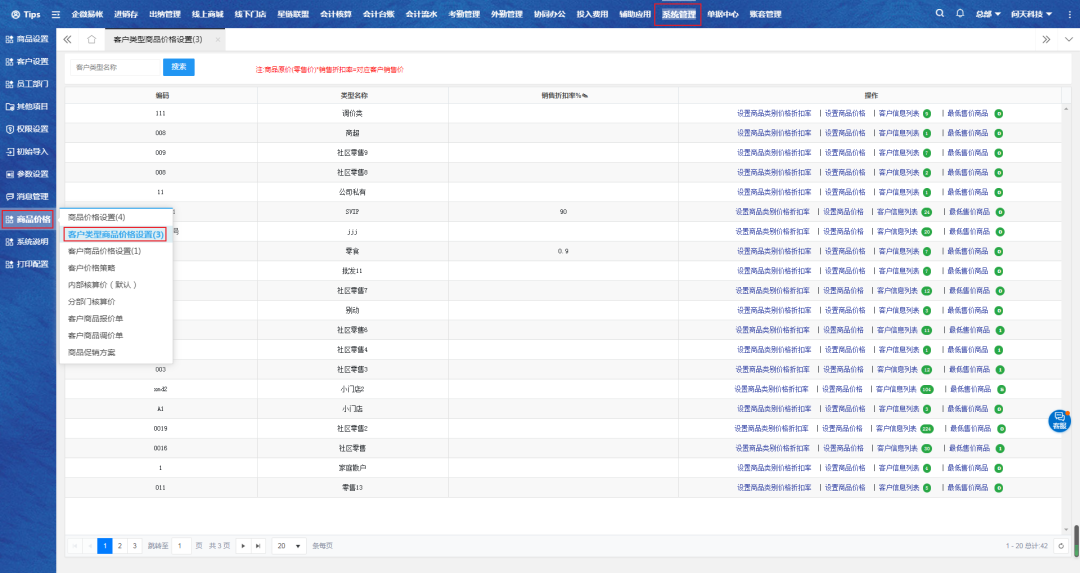Click the 客户类型名称 search input field
Viewport: 1080px width, 573px height.
115,67
